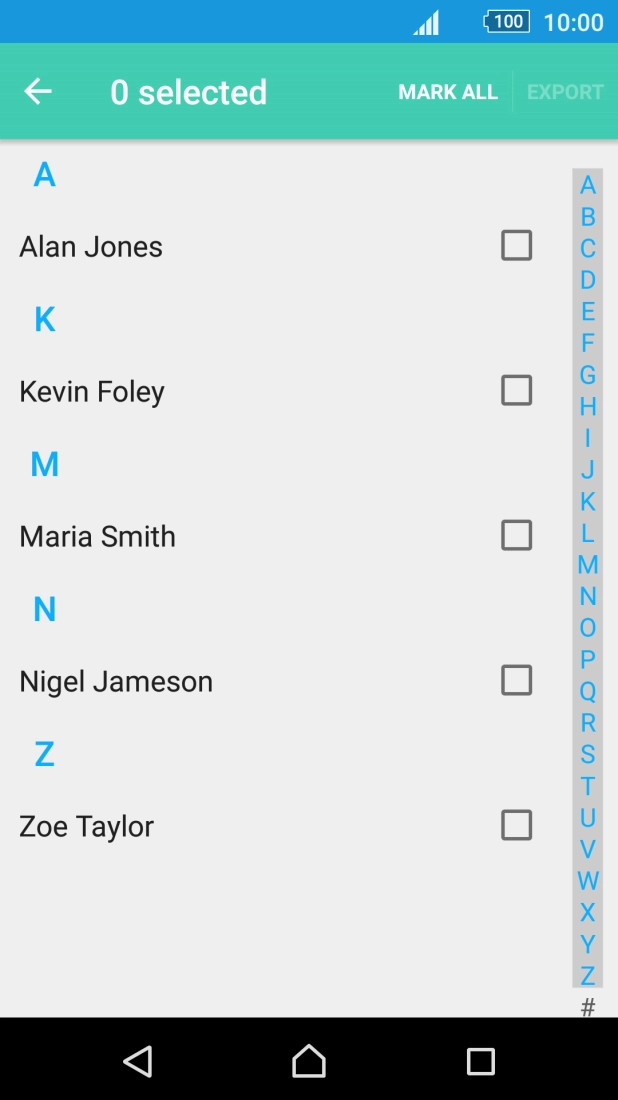Open the Nigel Jameson contact row

click(116, 682)
